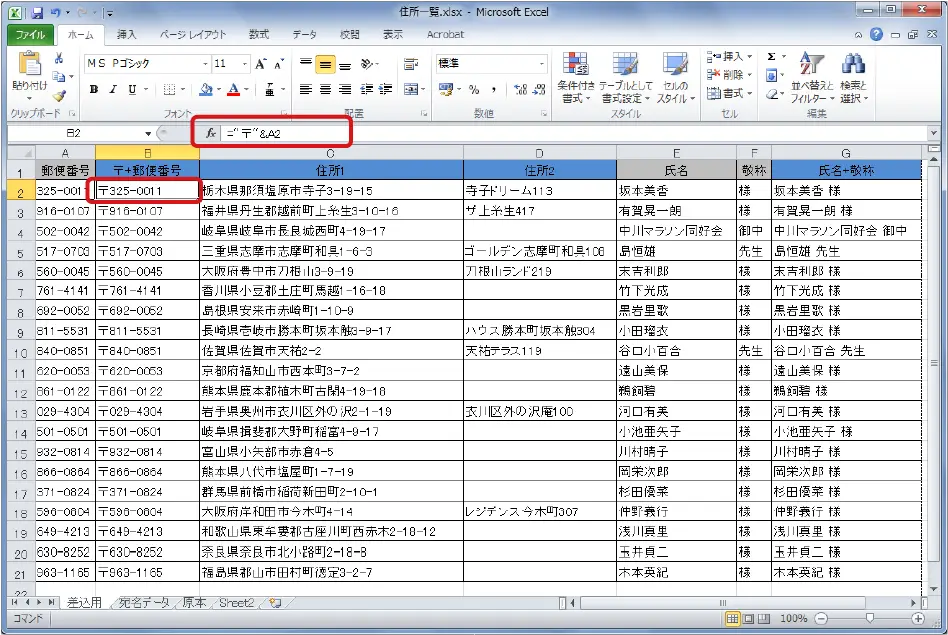
Task: Open Sort and Filter (並べ替えとフィルター)
Action: [812, 77]
